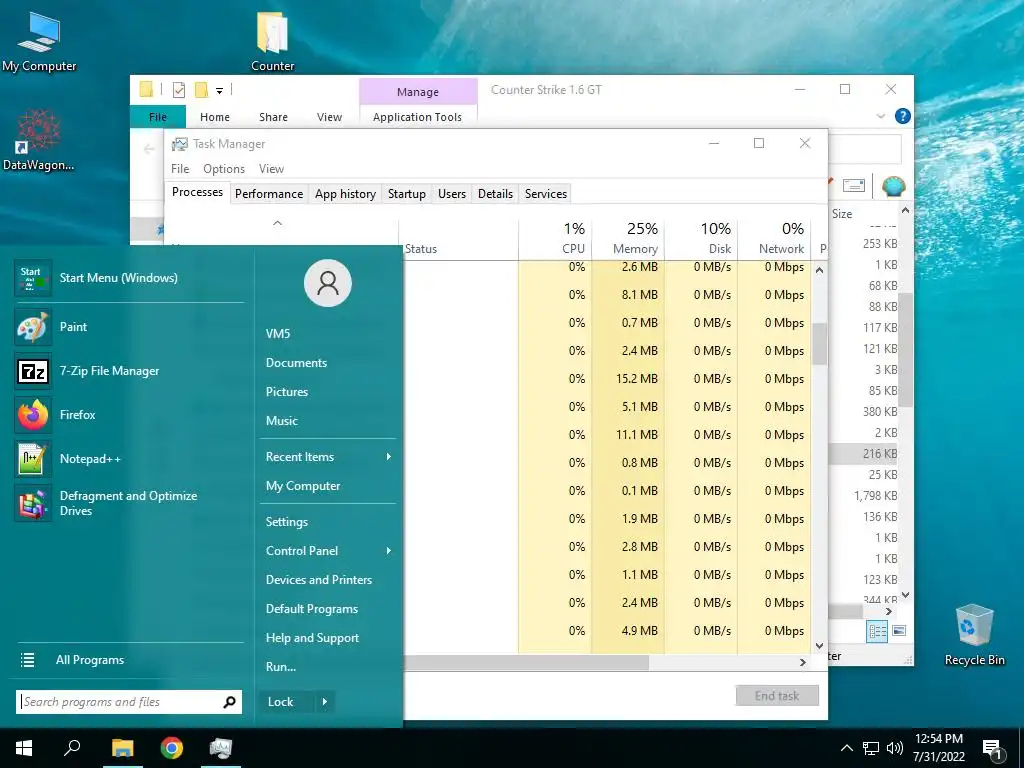Click the Explorer properties checkmark quick-access icon
The width and height of the screenshot is (1024, 768).
click(179, 90)
